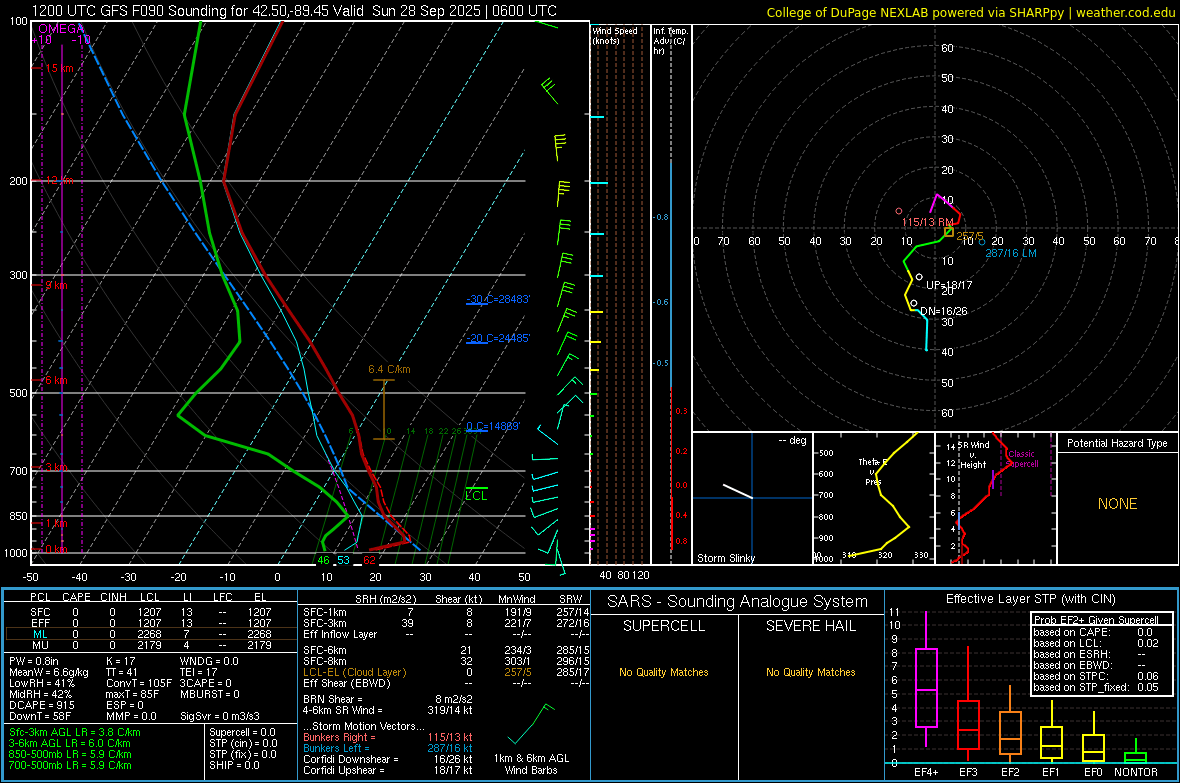Click the orange square storm-motion marker on hodograph
The width and height of the screenshot is (1180, 783).
pyautogui.click(x=949, y=232)
